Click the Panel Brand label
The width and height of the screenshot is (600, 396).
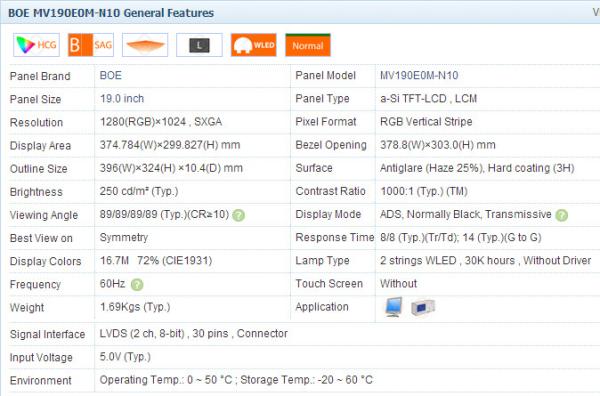[40, 76]
